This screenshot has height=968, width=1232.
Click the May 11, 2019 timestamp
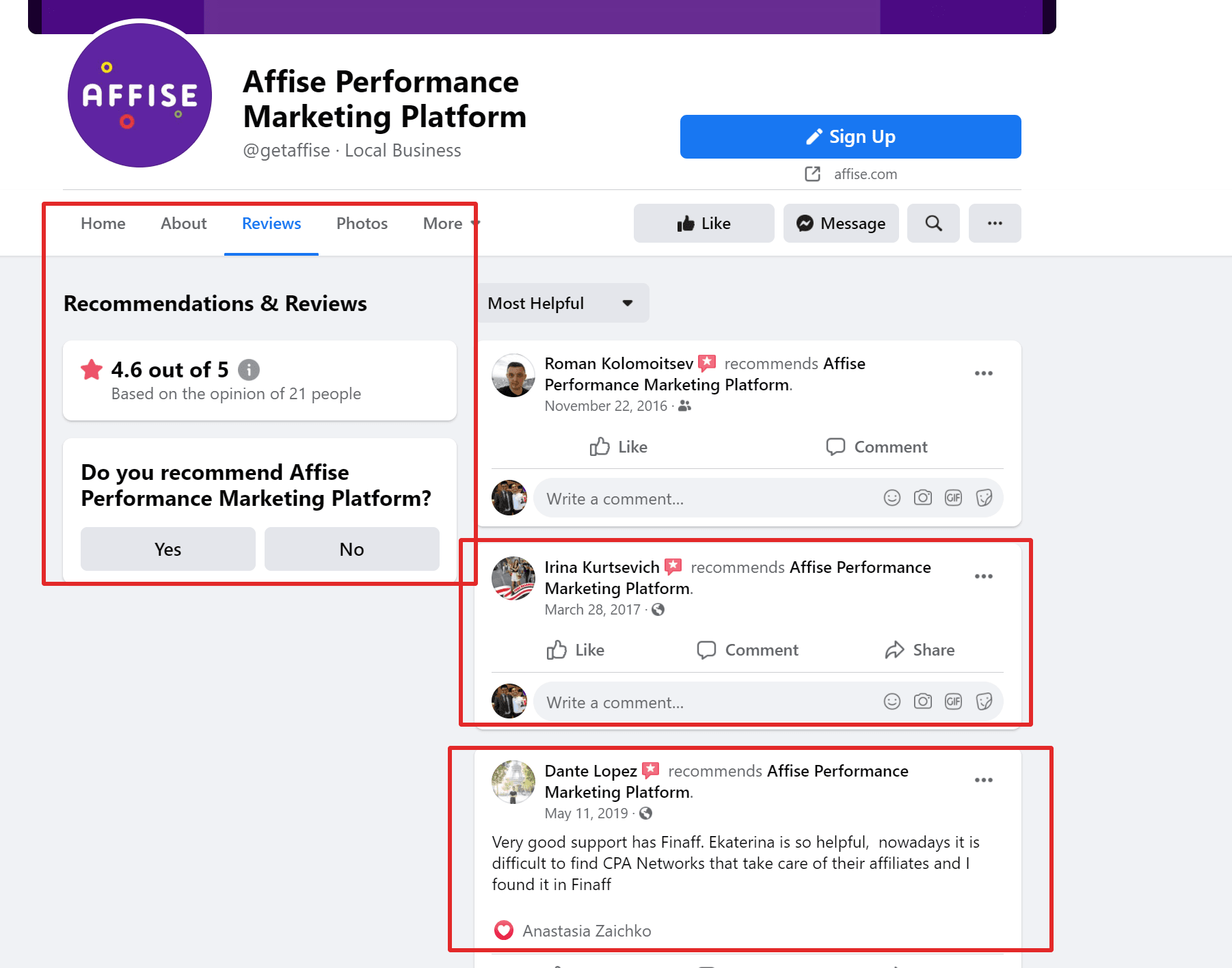pyautogui.click(x=587, y=814)
